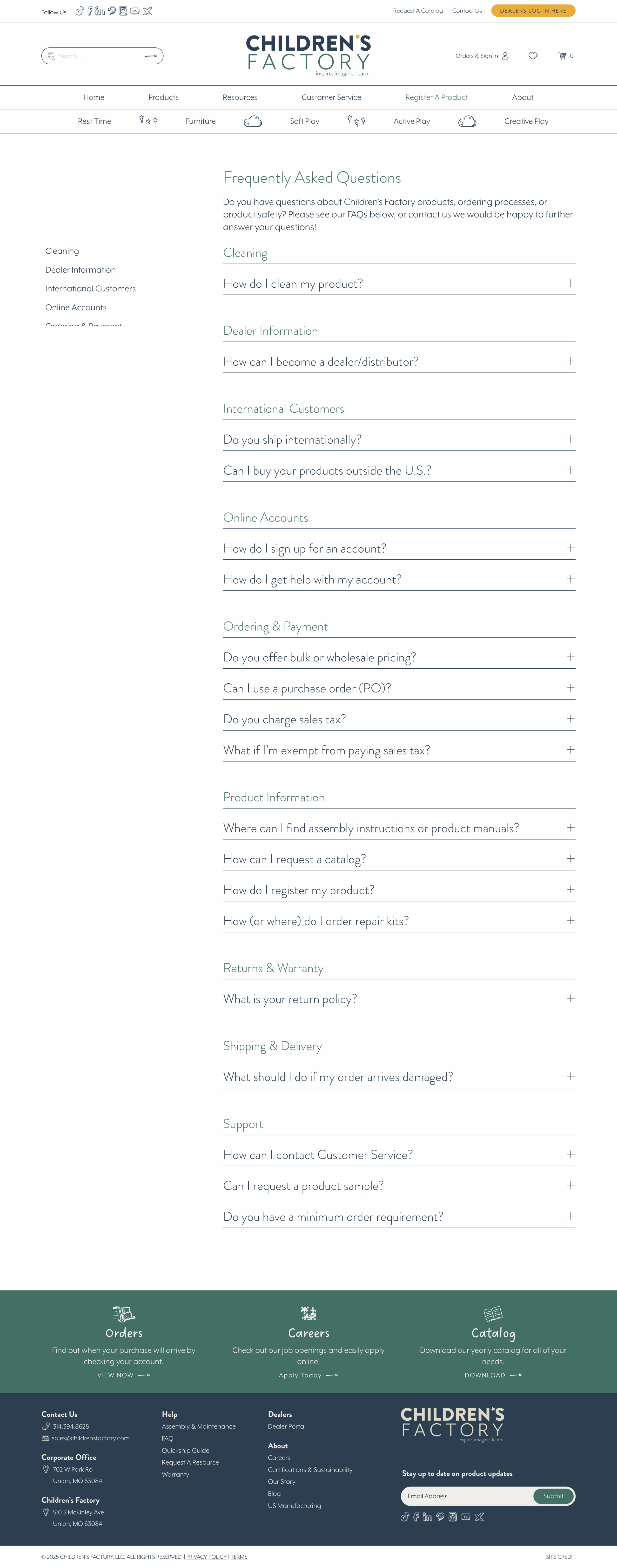
Task: Open the header Pinterest icon
Action: [x=112, y=11]
